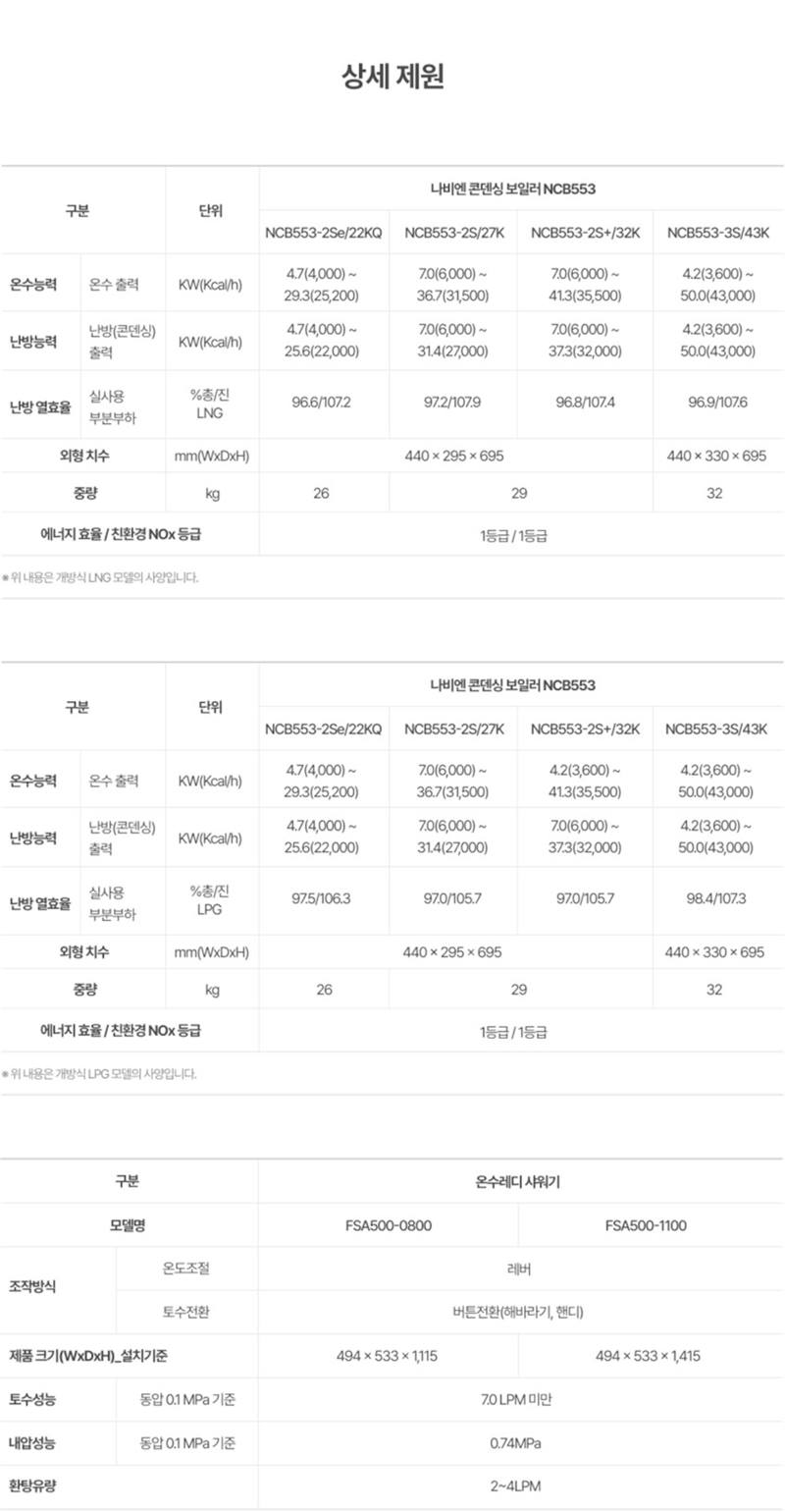785x1512 pixels.
Task: Click '동압 0.1 MPa 기준' in the 내압성능 row
Action: (x=187, y=1443)
